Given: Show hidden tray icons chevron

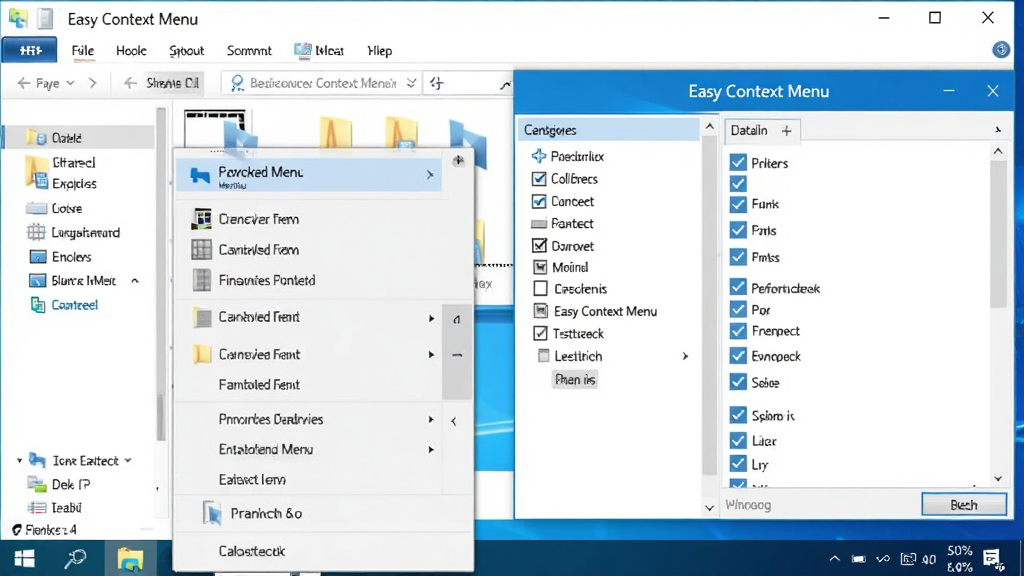Looking at the screenshot, I should [x=835, y=559].
